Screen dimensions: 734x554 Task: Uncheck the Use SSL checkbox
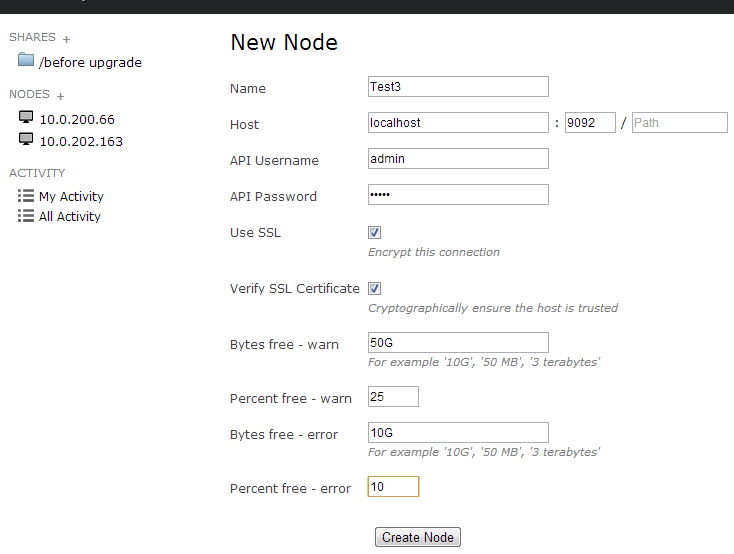tap(374, 232)
